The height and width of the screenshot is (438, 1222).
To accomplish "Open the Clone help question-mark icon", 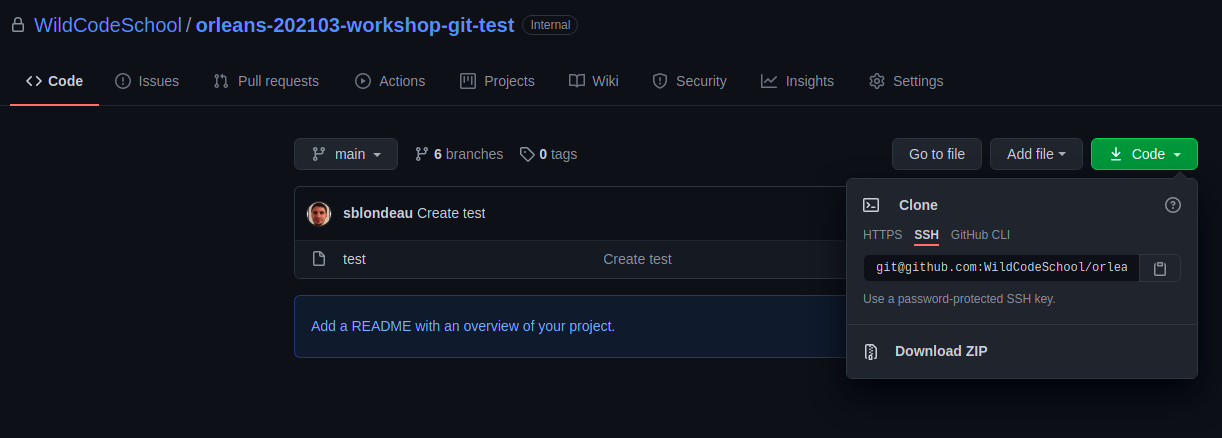I will coord(1173,205).
